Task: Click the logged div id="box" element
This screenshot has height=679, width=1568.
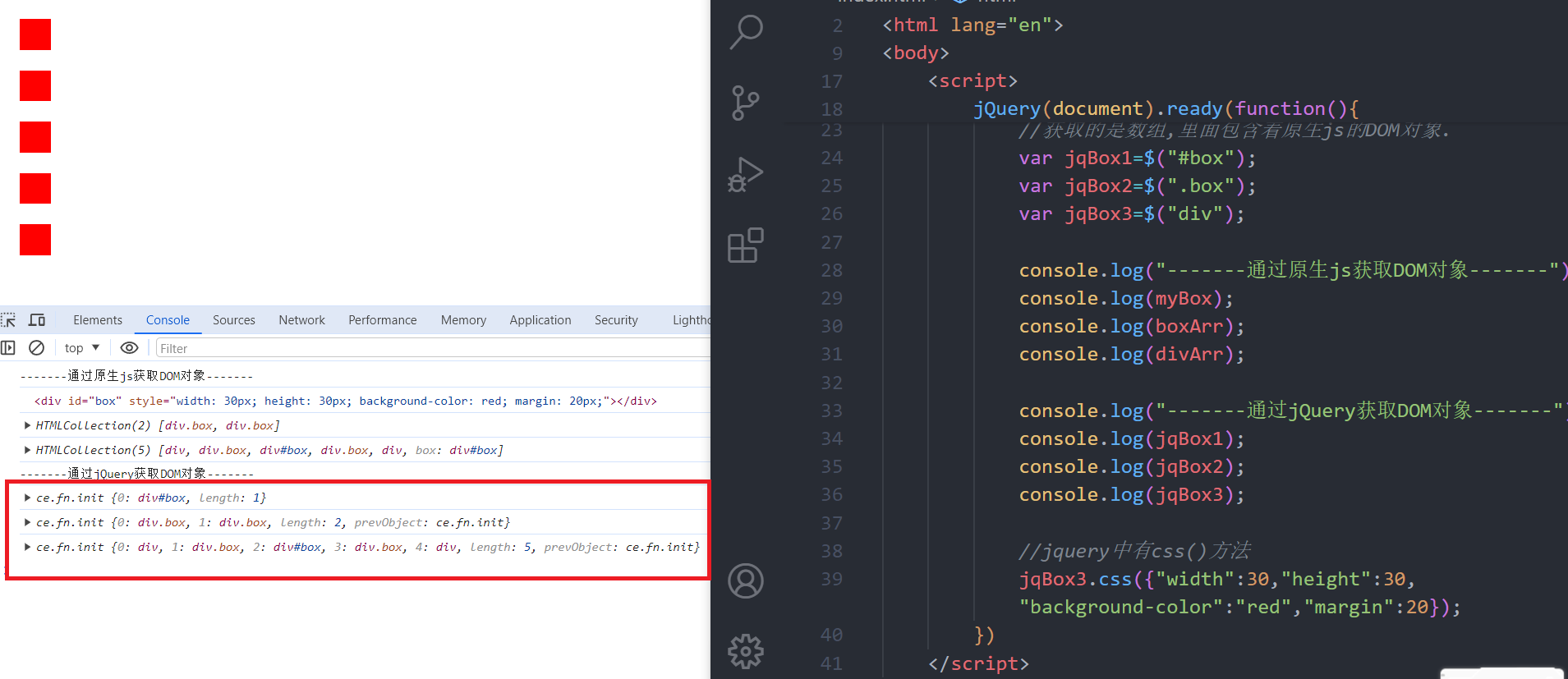Action: 346,401
